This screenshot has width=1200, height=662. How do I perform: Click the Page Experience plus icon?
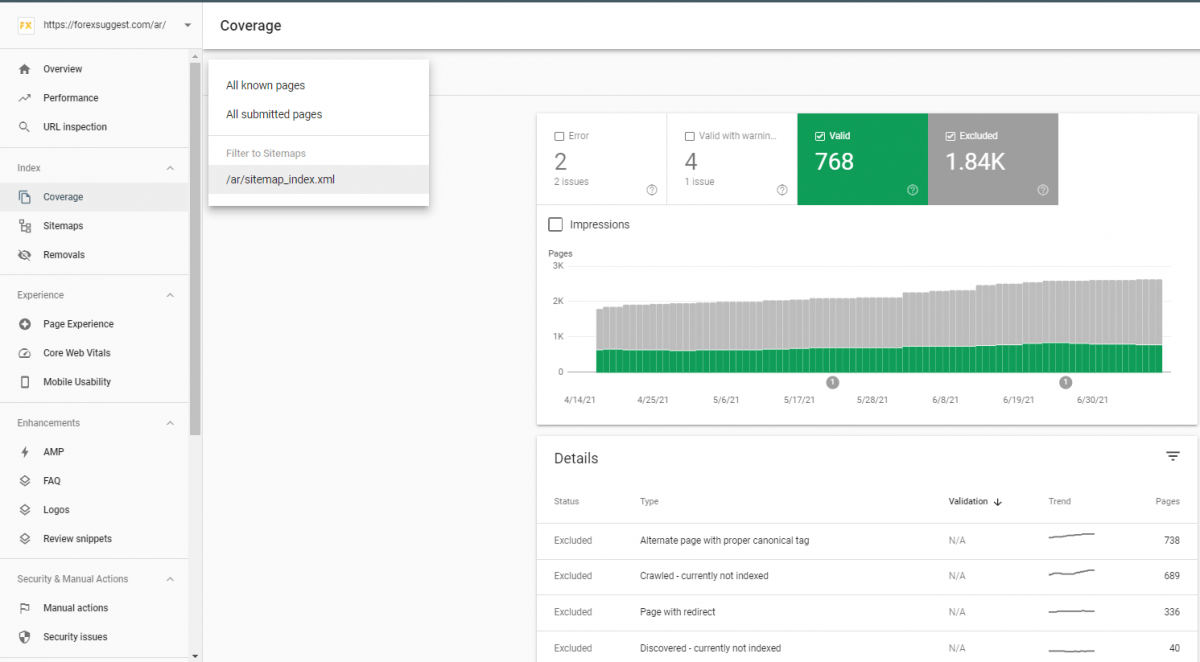[x=25, y=324]
